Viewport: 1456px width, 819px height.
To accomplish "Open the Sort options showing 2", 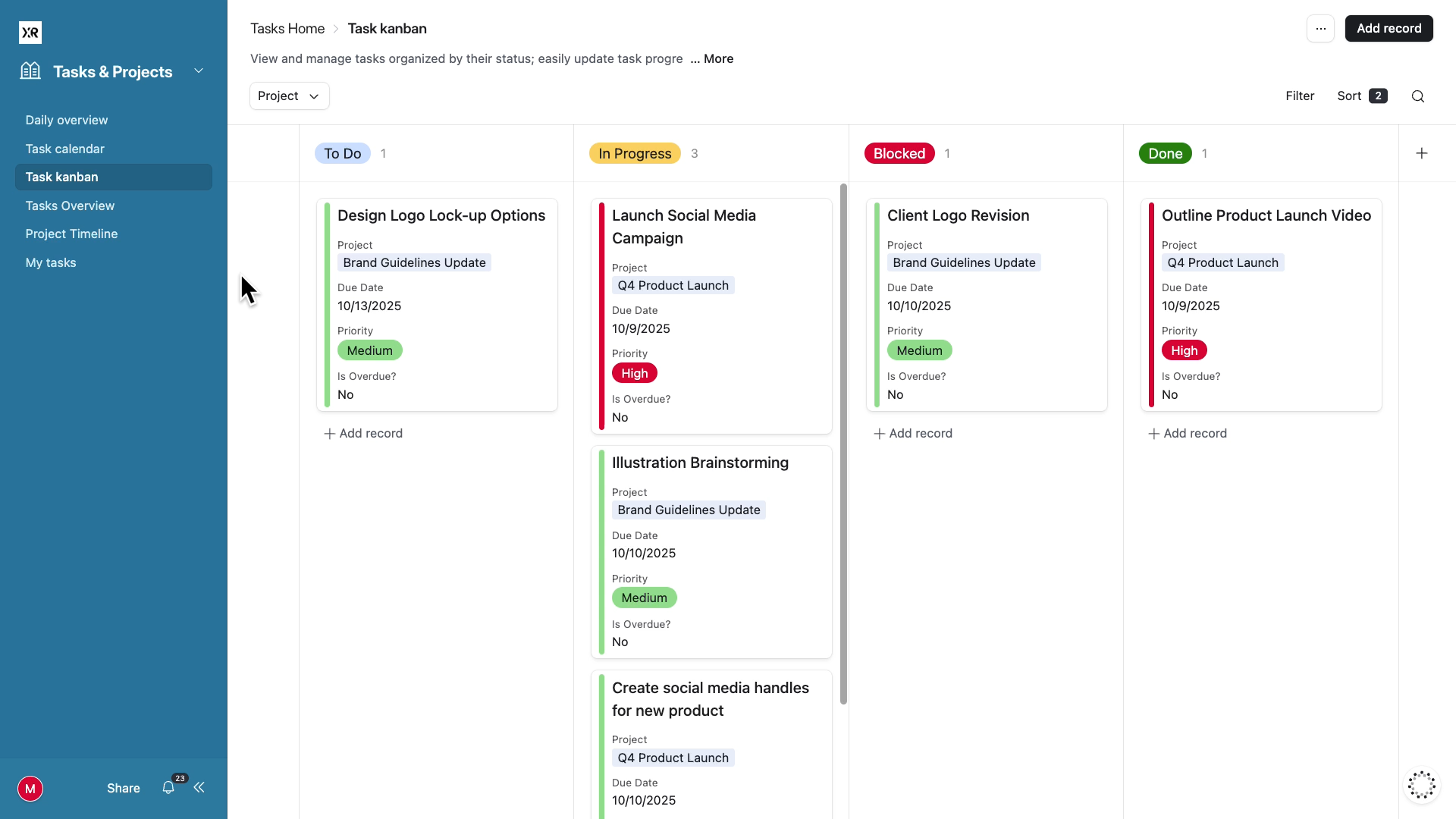I will (x=1361, y=96).
